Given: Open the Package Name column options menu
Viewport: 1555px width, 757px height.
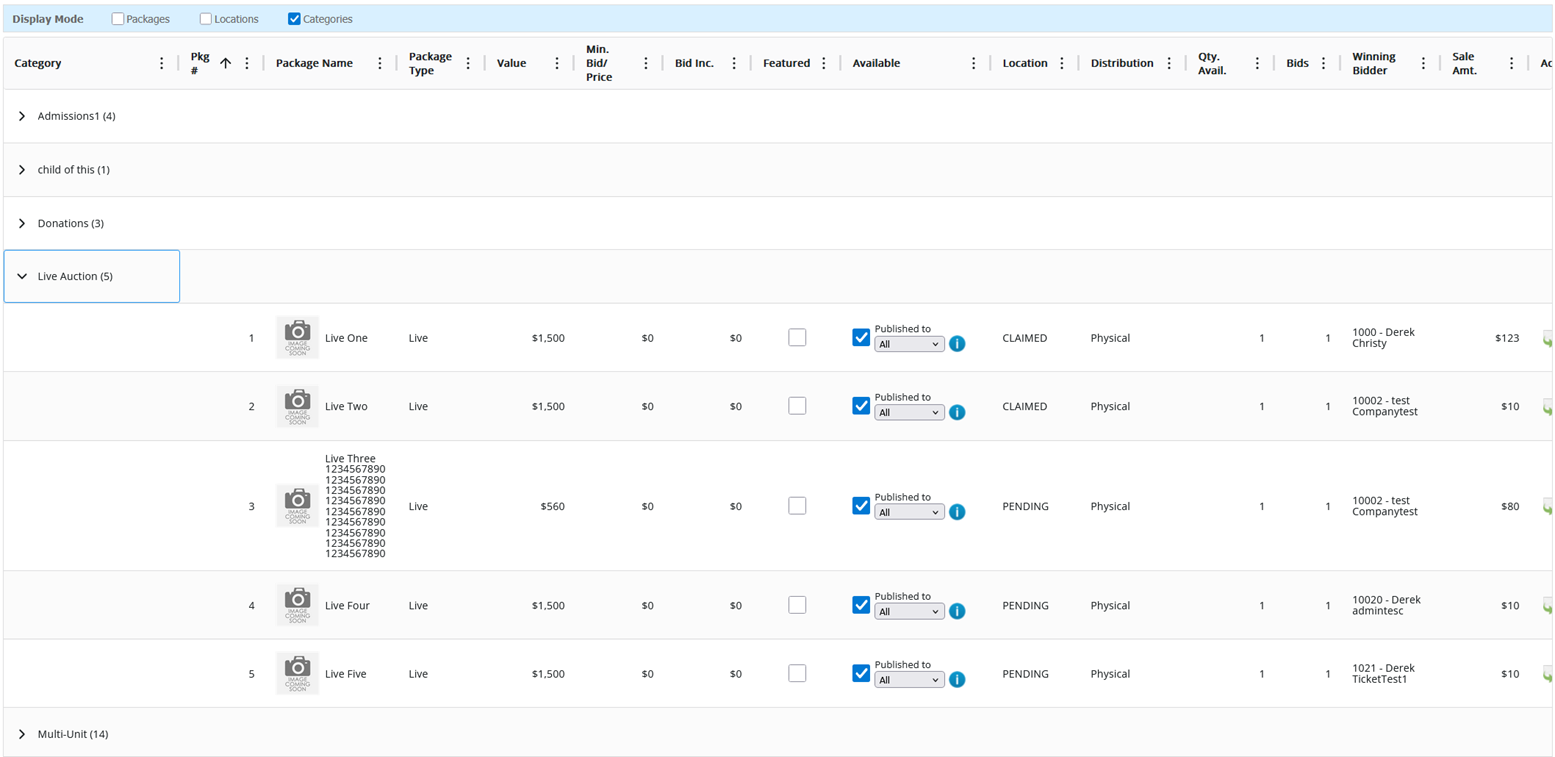Looking at the screenshot, I should pyautogui.click(x=380, y=63).
